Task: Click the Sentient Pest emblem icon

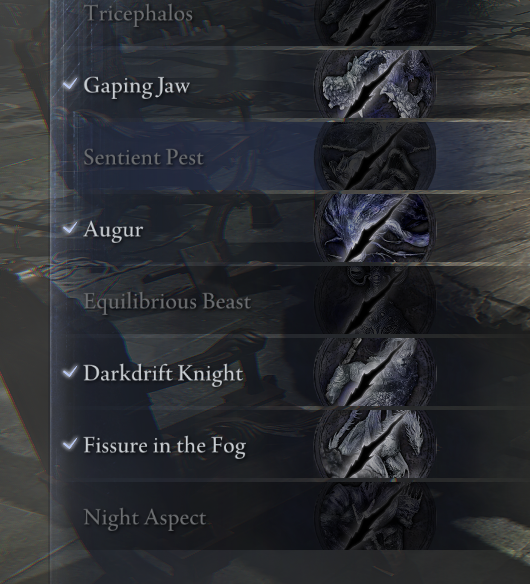Action: [374, 156]
